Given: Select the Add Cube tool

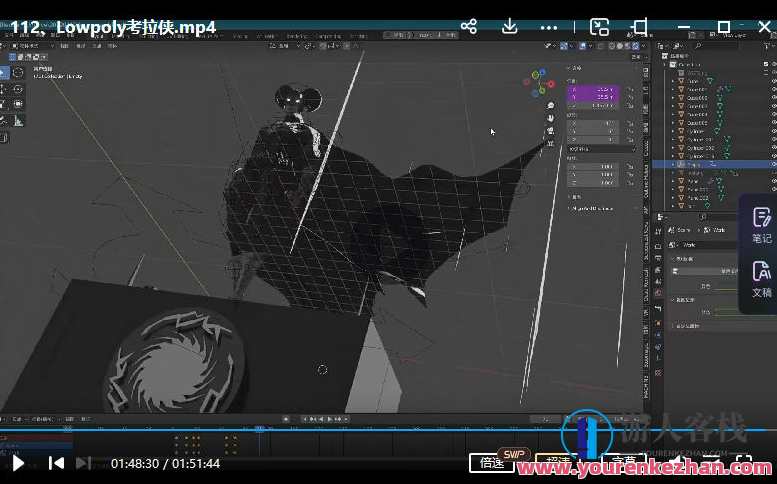Looking at the screenshot, I should click(x=3, y=138).
